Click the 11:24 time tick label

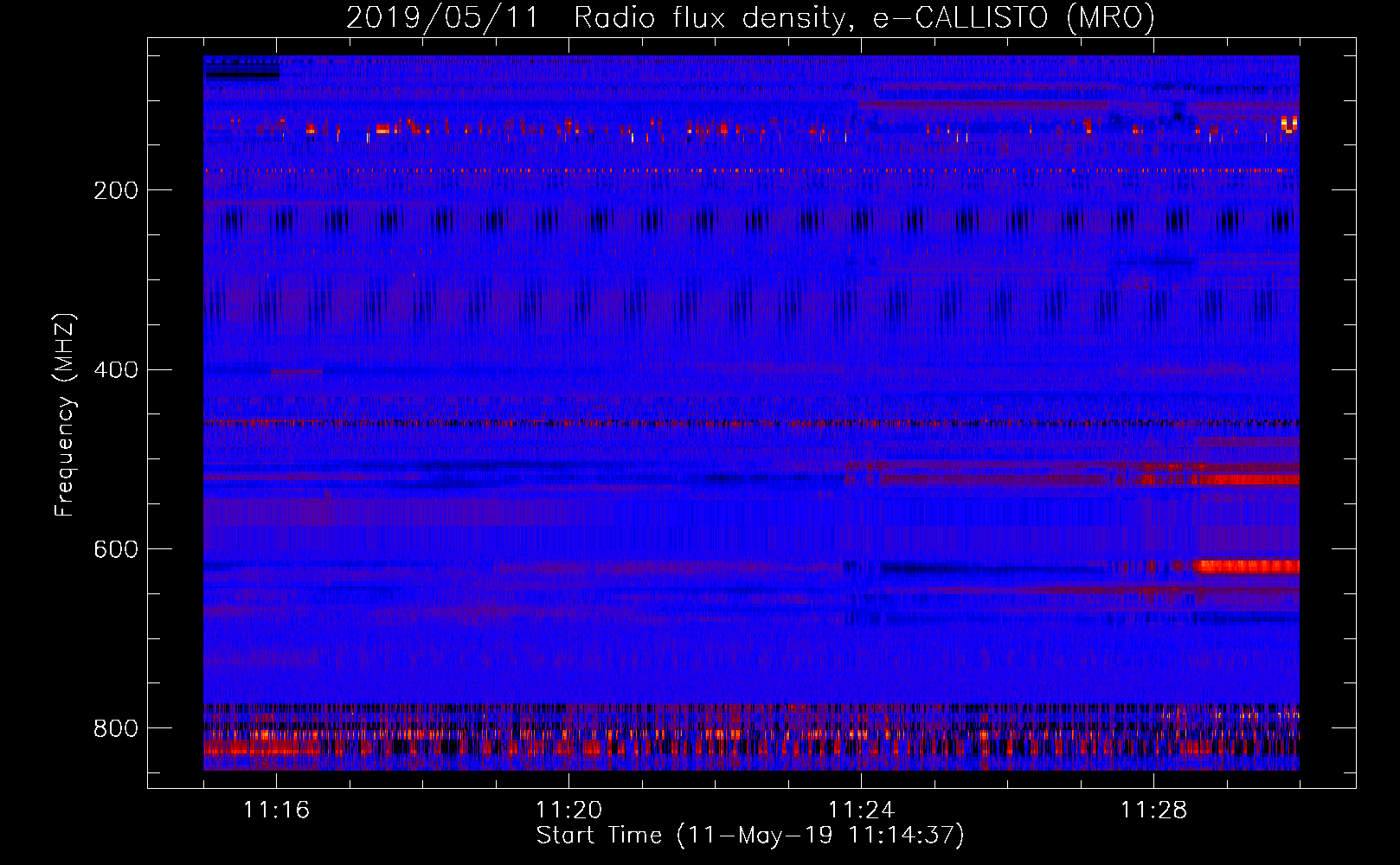pyautogui.click(x=862, y=811)
